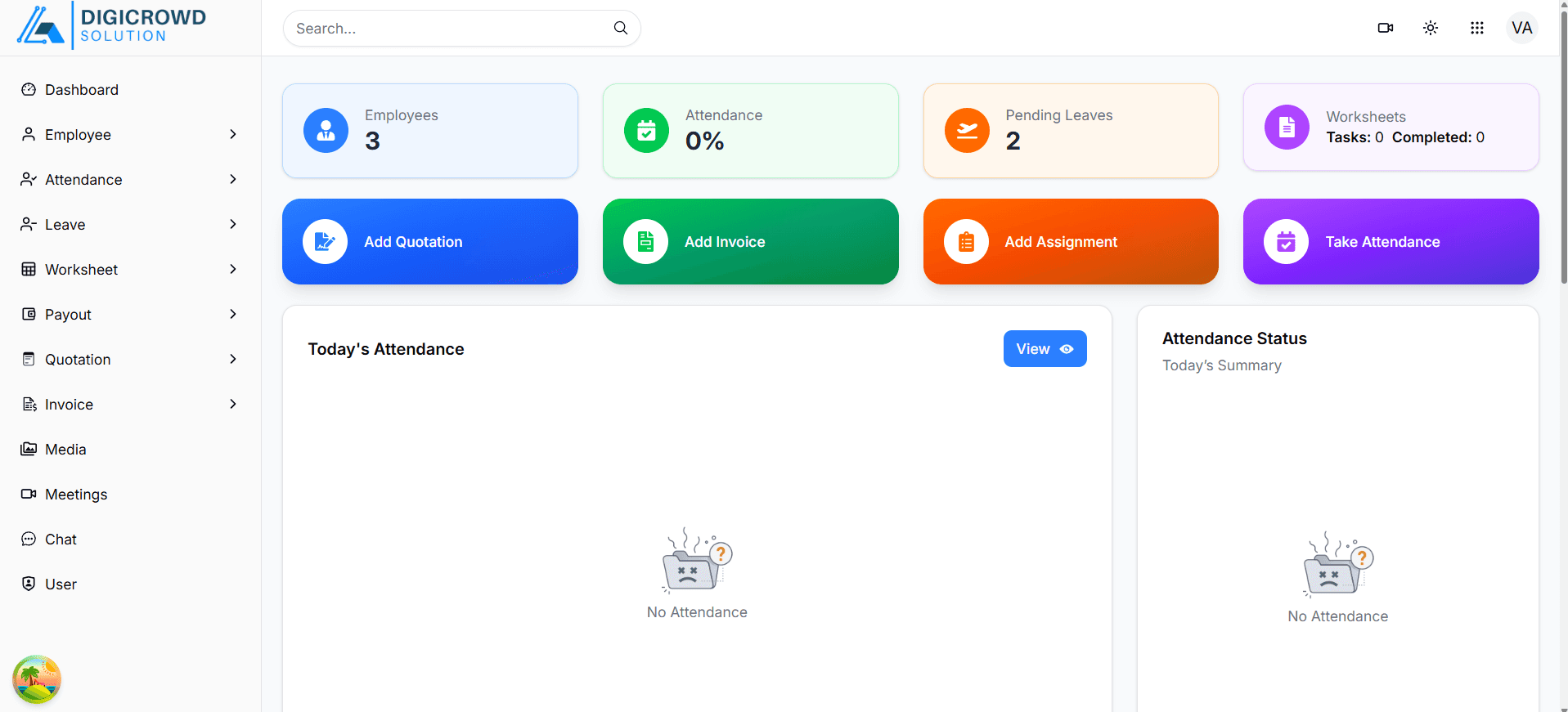Click the Payout wallet icon in the sidebar
The height and width of the screenshot is (712, 1568).
pos(29,314)
